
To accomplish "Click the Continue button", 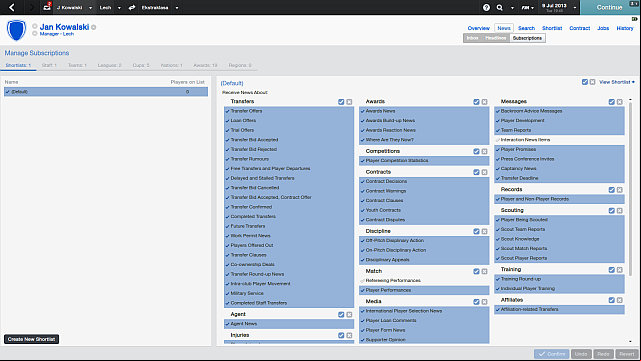I will coord(610,7).
